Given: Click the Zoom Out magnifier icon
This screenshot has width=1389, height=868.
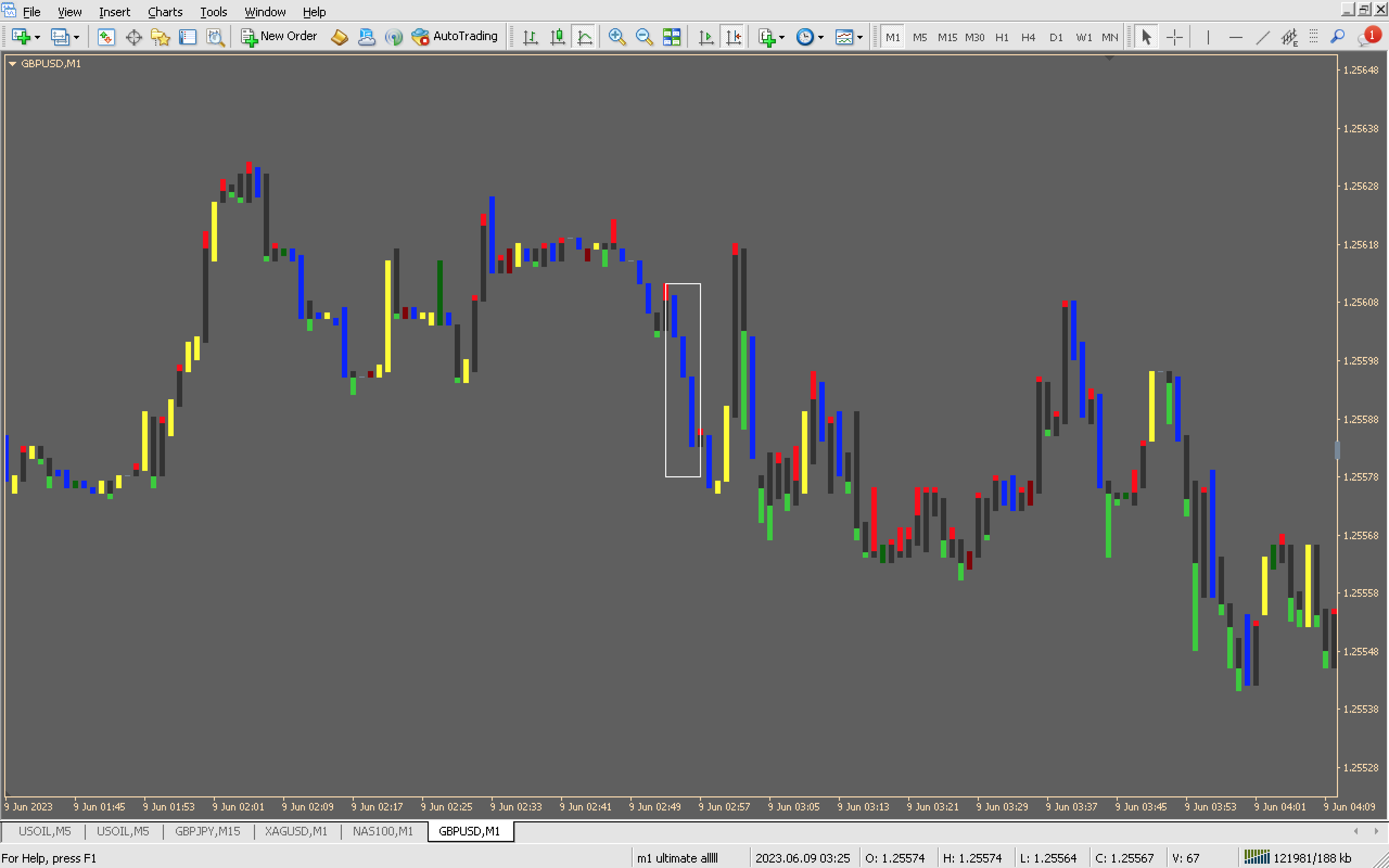Looking at the screenshot, I should (x=644, y=37).
